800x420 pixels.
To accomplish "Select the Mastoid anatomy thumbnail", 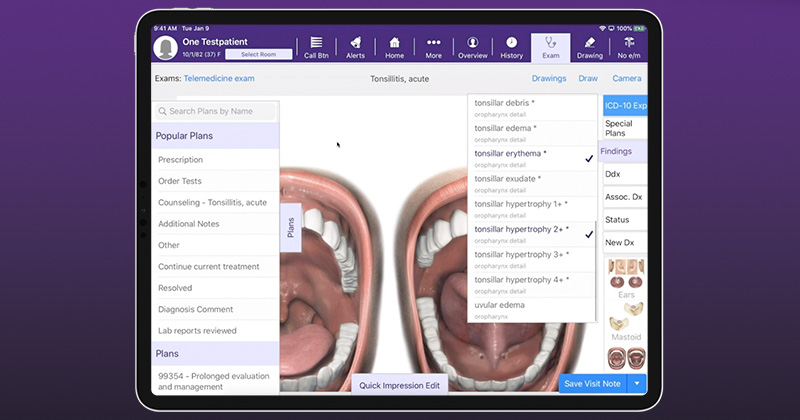I will (626, 322).
